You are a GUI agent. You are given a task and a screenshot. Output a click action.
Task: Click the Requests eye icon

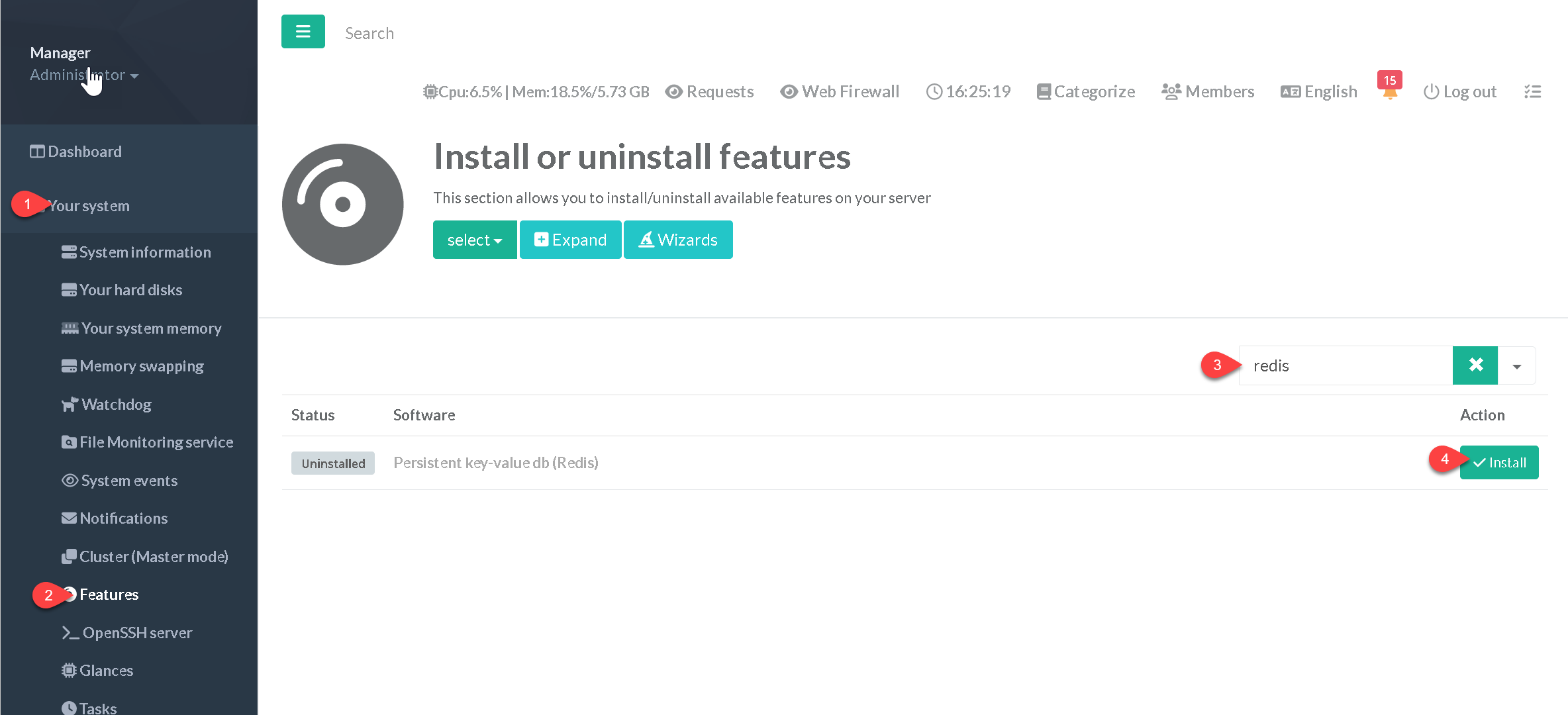674,92
